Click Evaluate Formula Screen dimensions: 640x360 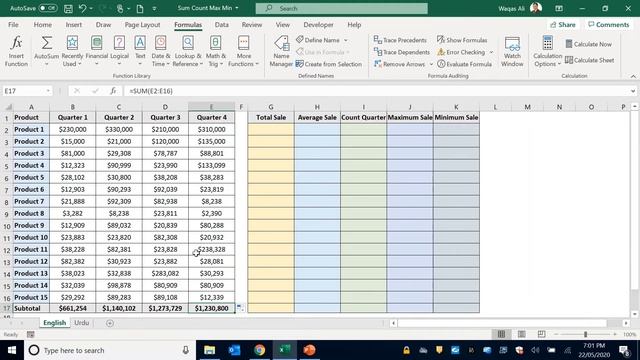tap(464, 64)
